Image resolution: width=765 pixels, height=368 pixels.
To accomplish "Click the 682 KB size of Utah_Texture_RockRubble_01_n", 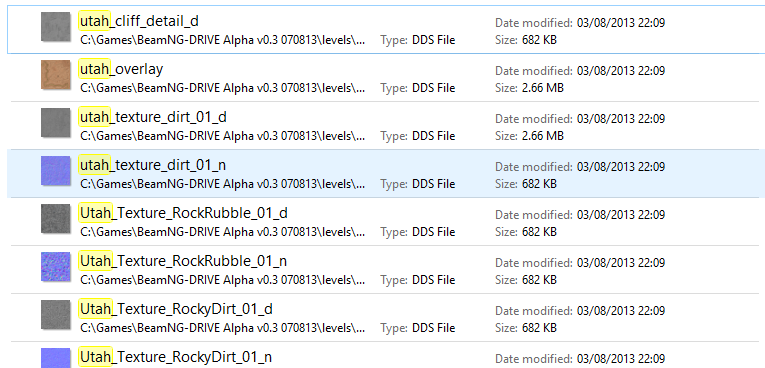I will (x=539, y=280).
